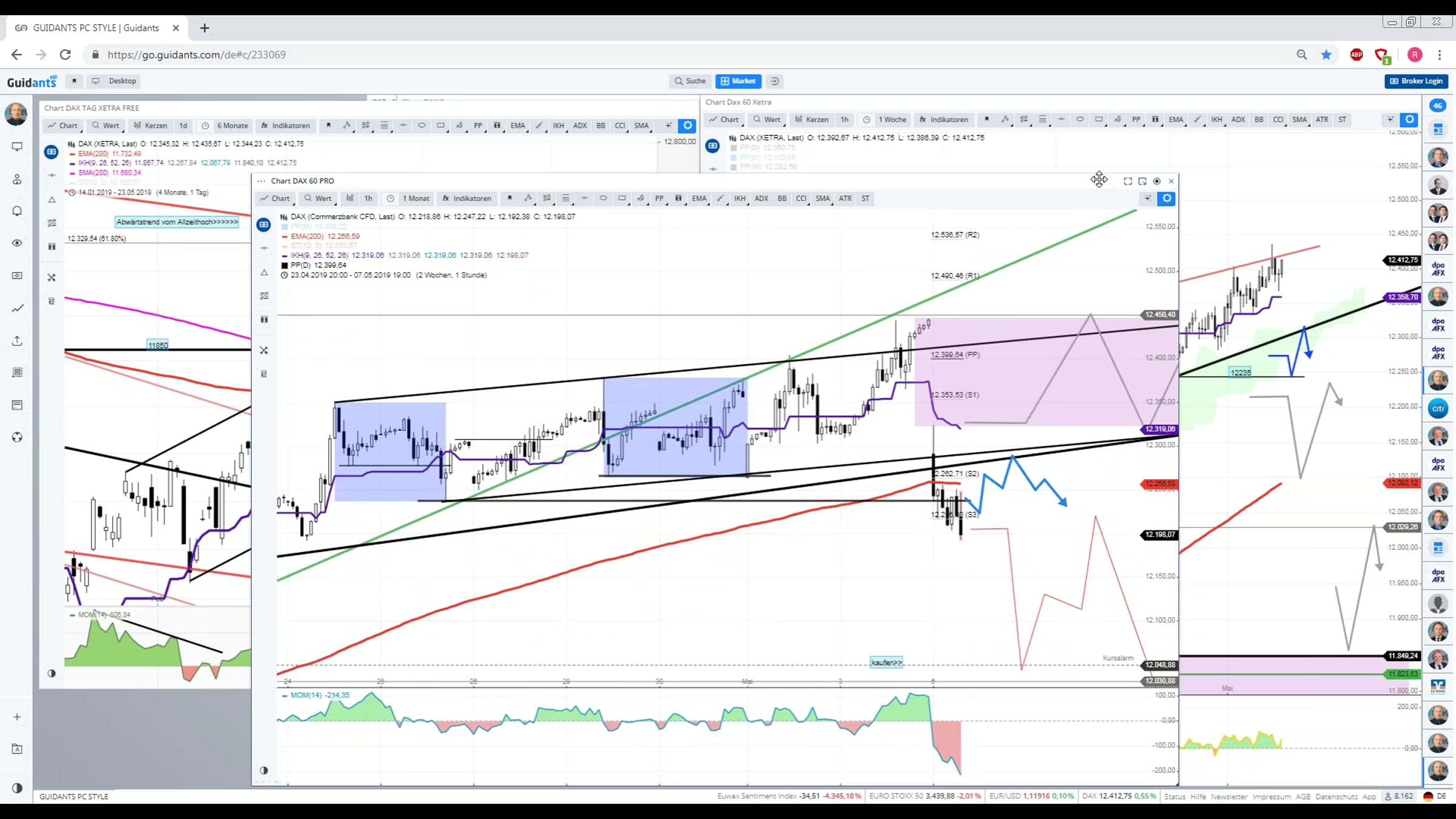Click the line chart icon in the Guidants left sidebar
Image resolution: width=1456 pixels, height=819 pixels.
pyautogui.click(x=17, y=308)
